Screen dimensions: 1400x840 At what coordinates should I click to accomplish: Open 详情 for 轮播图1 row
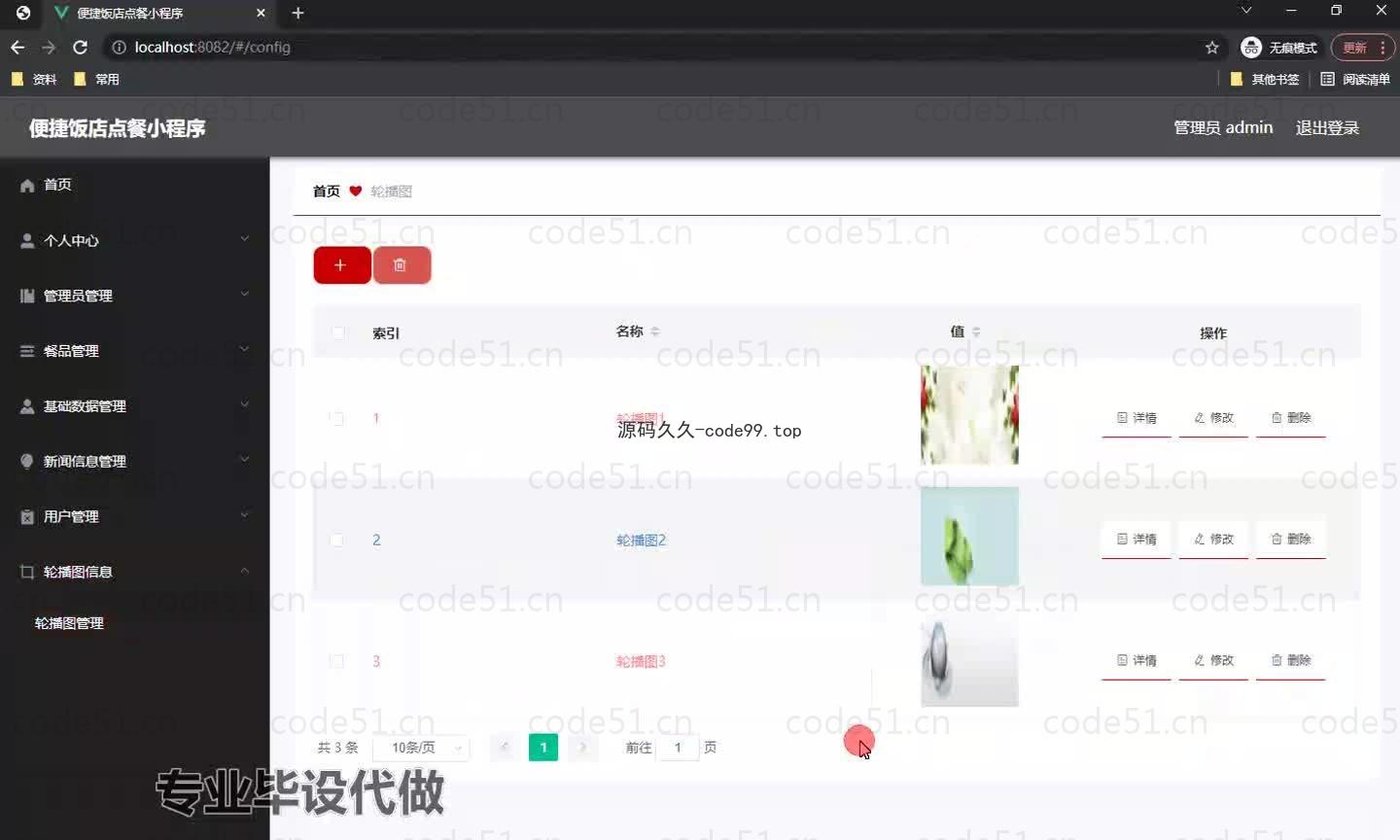(1137, 418)
